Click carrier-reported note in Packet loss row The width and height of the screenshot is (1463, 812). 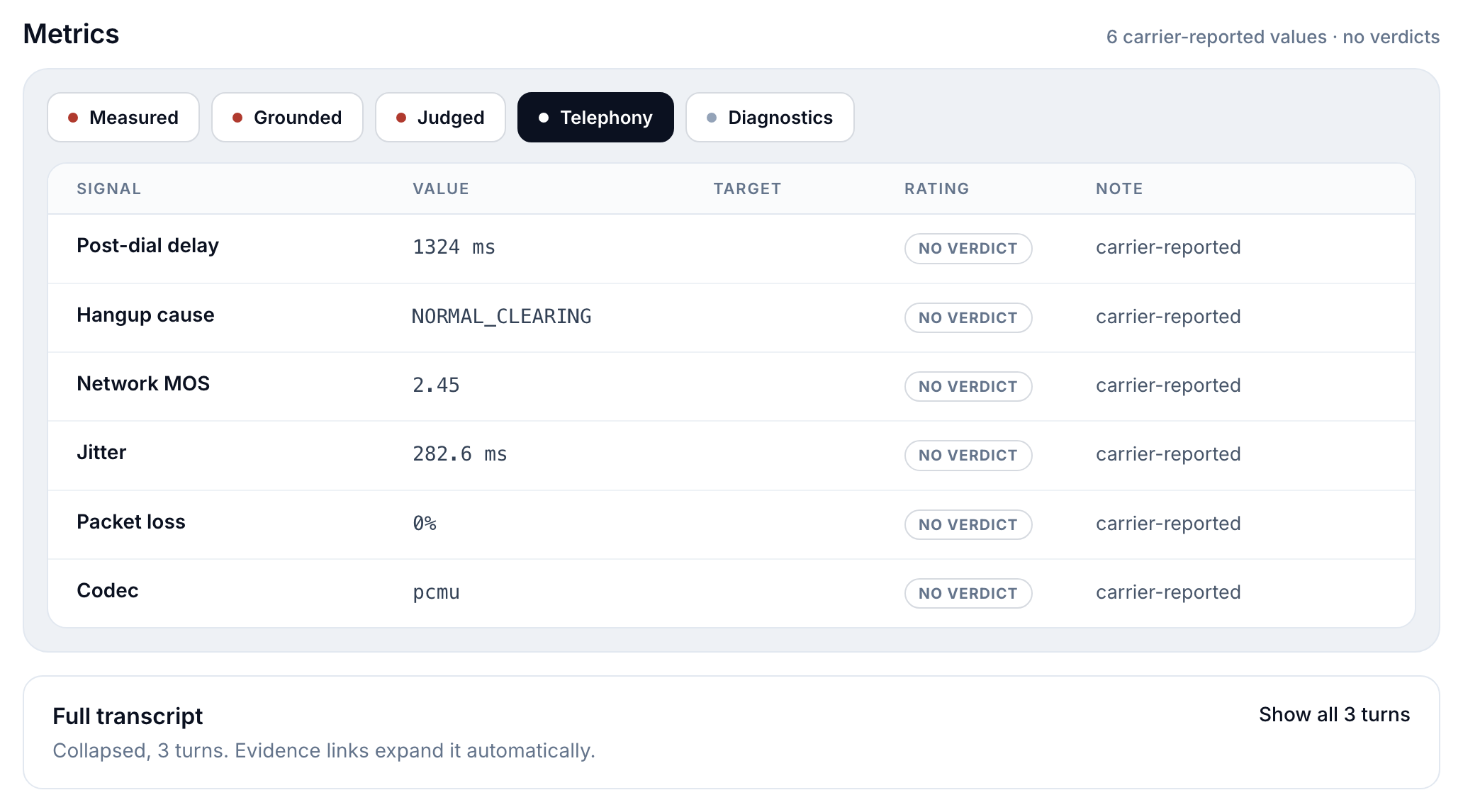(x=1168, y=524)
